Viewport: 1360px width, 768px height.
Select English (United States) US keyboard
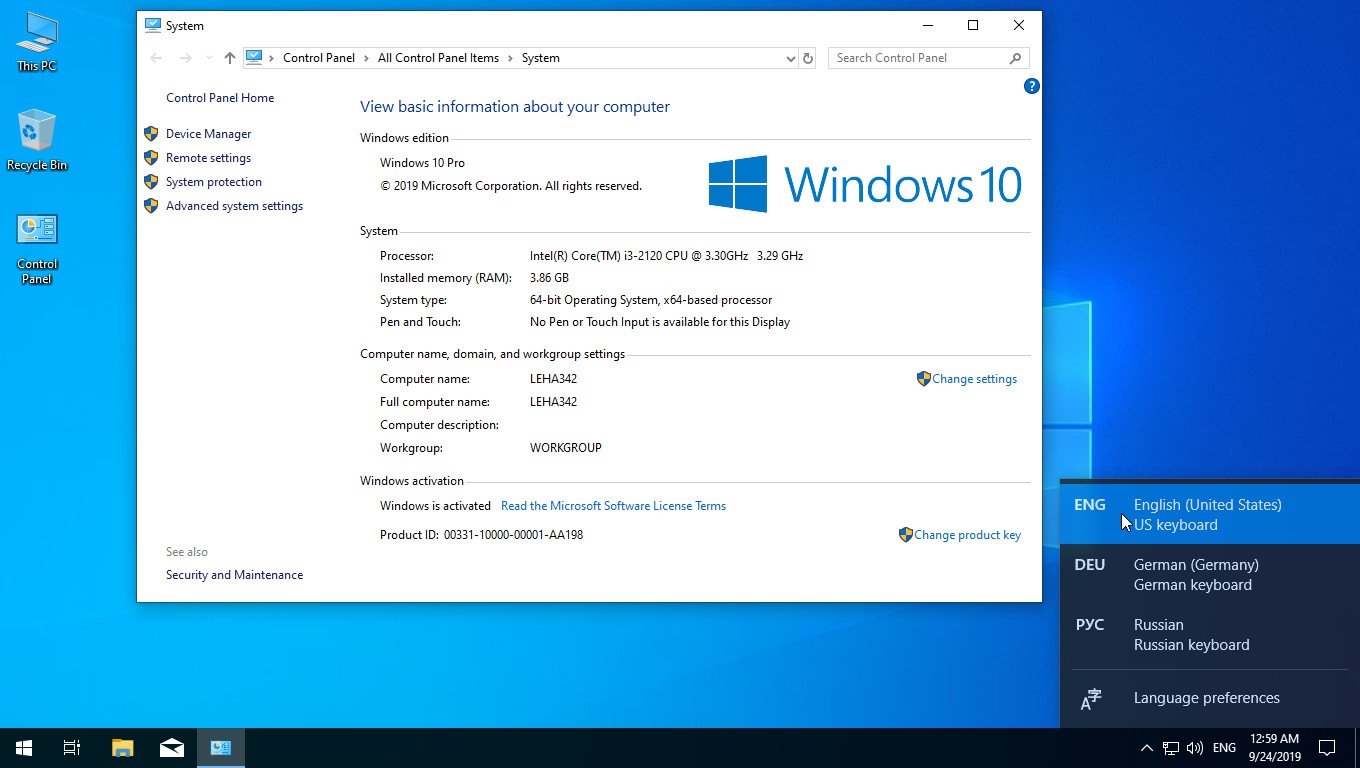click(x=1210, y=514)
